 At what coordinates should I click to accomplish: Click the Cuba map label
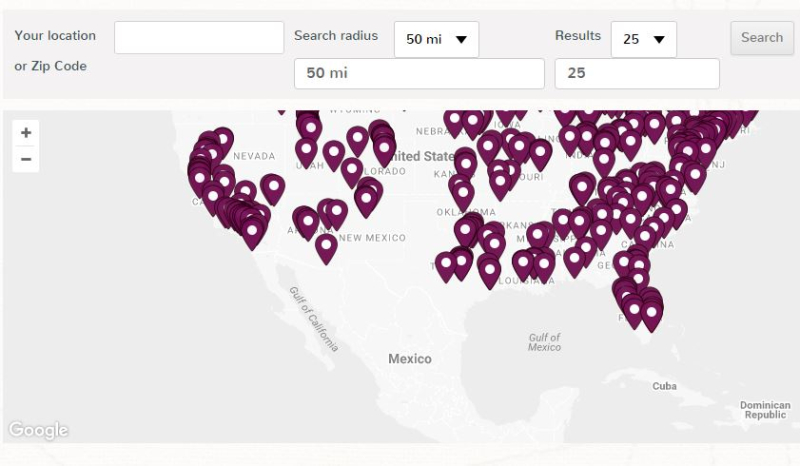pyautogui.click(x=664, y=386)
